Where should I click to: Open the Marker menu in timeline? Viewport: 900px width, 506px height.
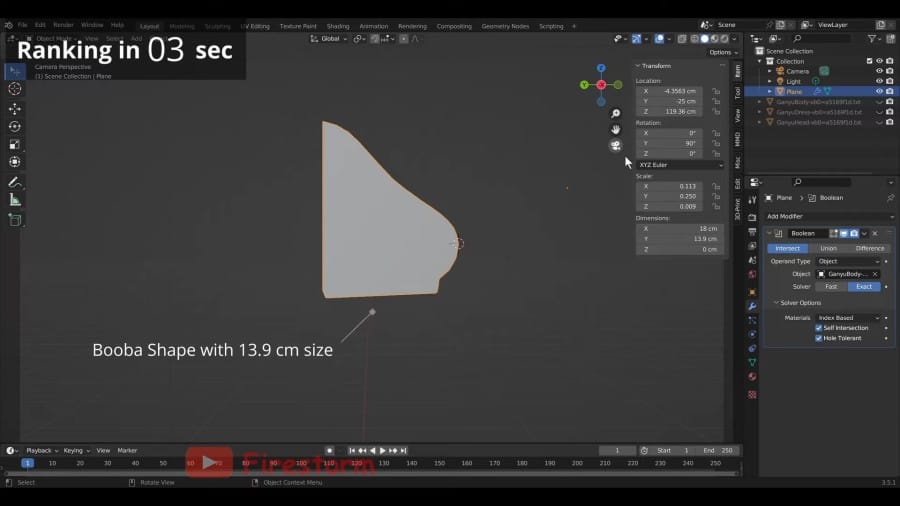tap(127, 451)
